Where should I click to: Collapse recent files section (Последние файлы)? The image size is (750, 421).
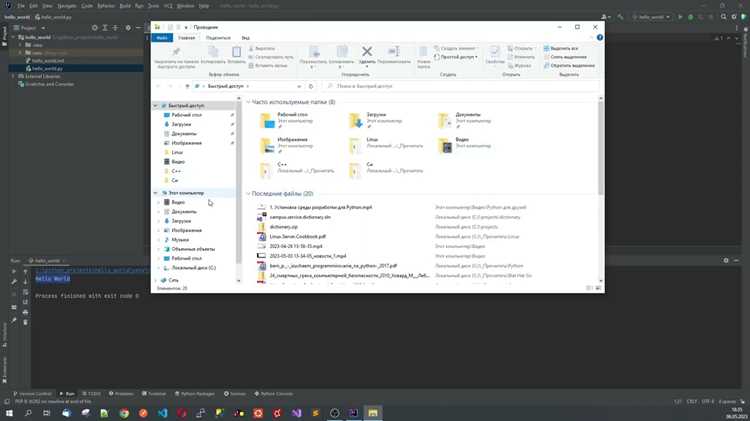click(x=248, y=194)
